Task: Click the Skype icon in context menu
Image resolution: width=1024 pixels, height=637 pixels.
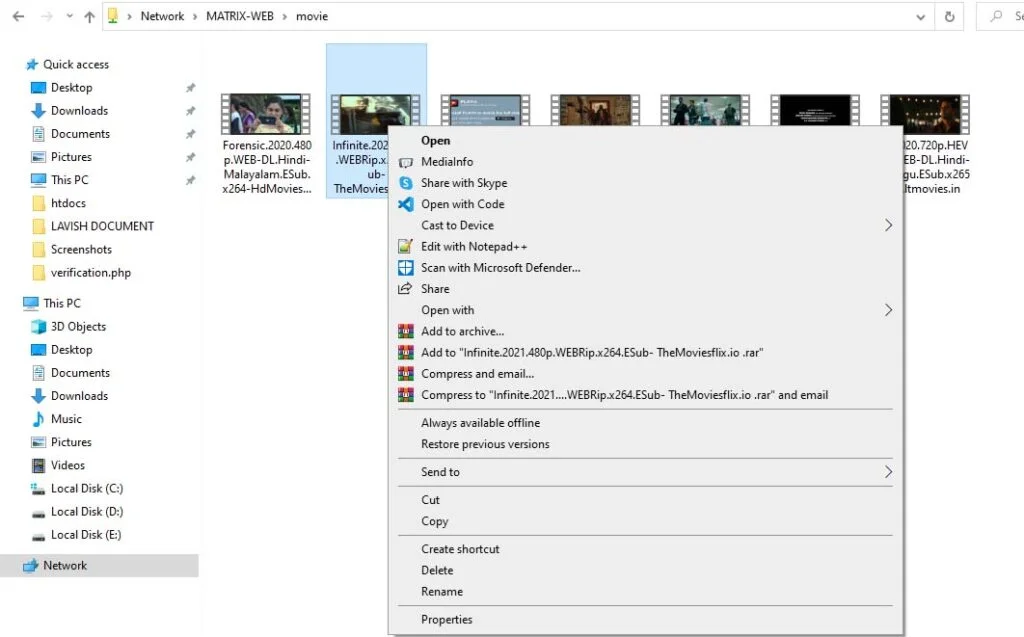Action: (x=406, y=183)
